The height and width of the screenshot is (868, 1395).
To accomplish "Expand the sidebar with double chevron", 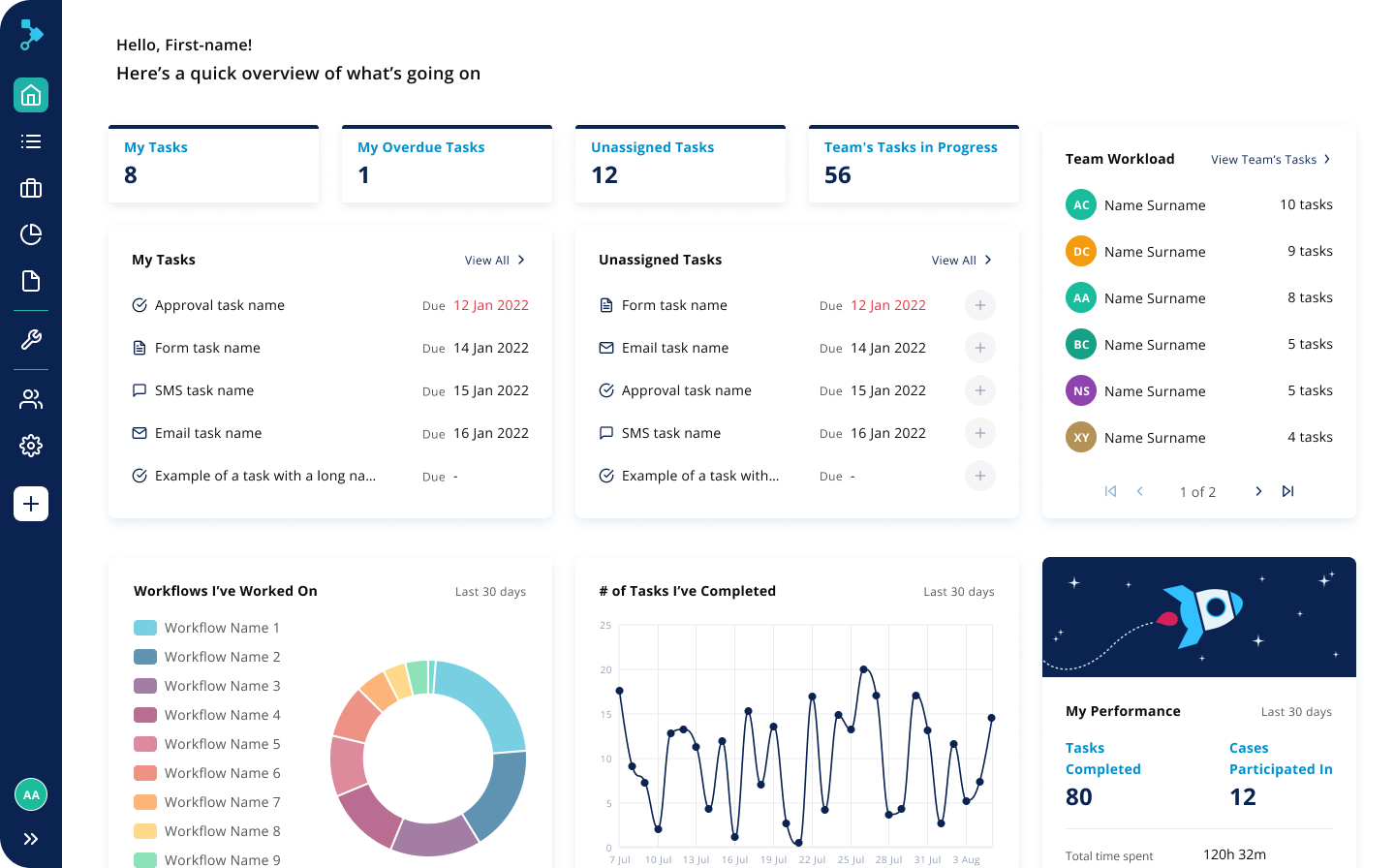I will (x=31, y=839).
